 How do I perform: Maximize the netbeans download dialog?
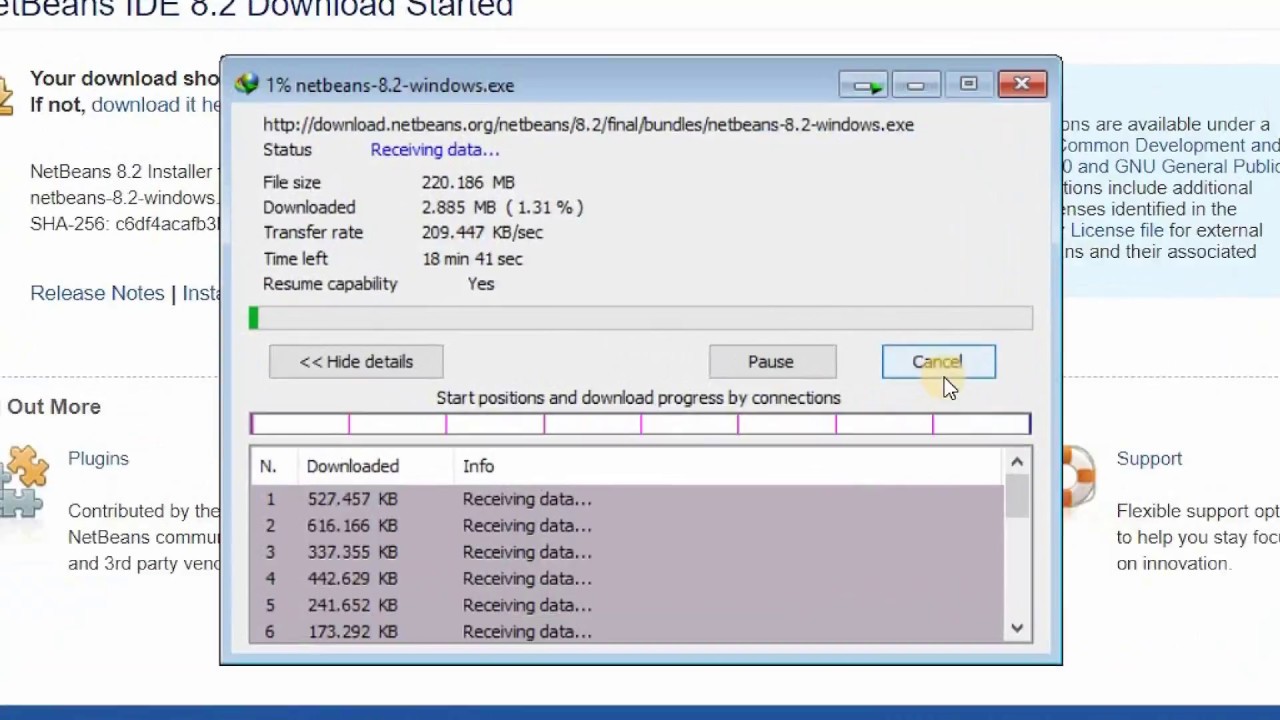tap(968, 86)
